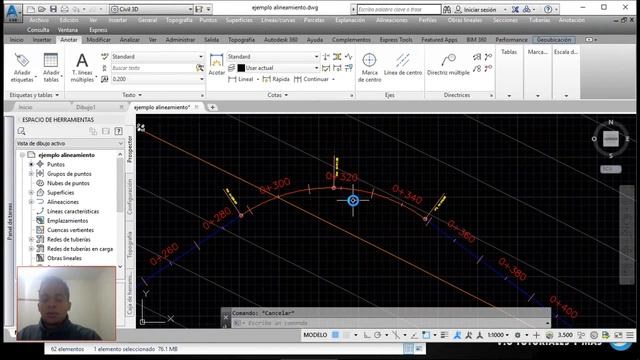Toggle polar tracking in status bar
The image size is (640, 360).
(378, 335)
